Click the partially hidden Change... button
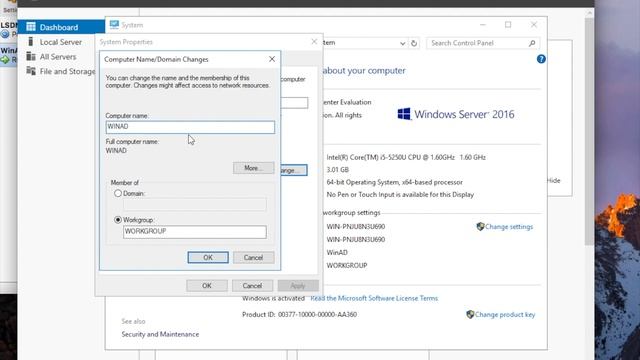 pyautogui.click(x=294, y=170)
